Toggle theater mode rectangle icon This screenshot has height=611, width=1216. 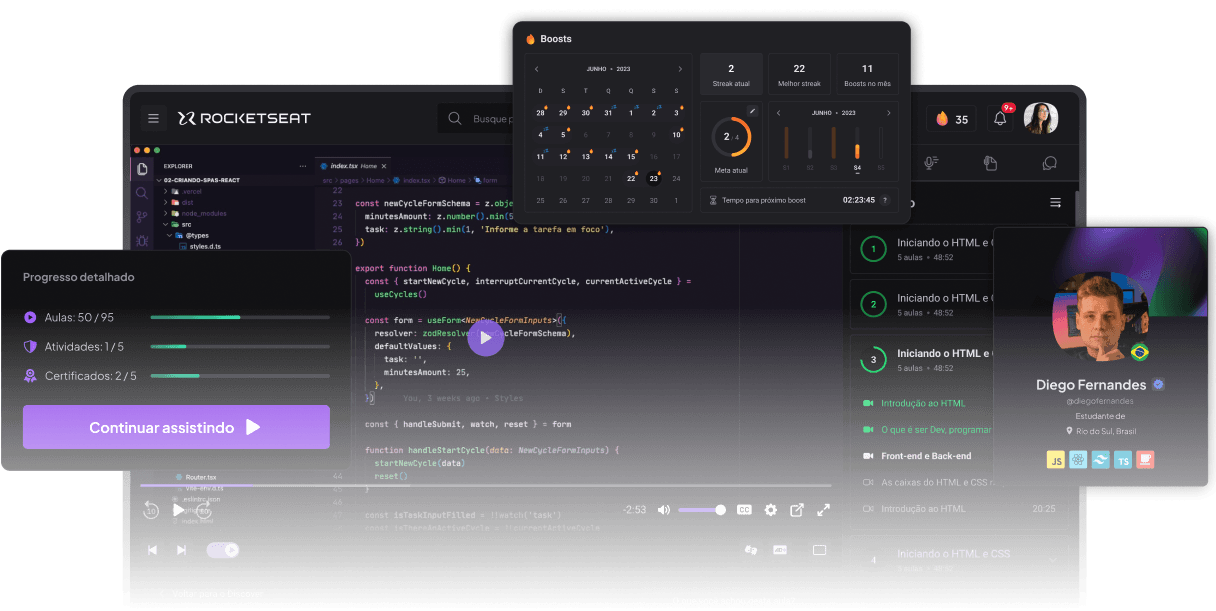click(x=819, y=550)
